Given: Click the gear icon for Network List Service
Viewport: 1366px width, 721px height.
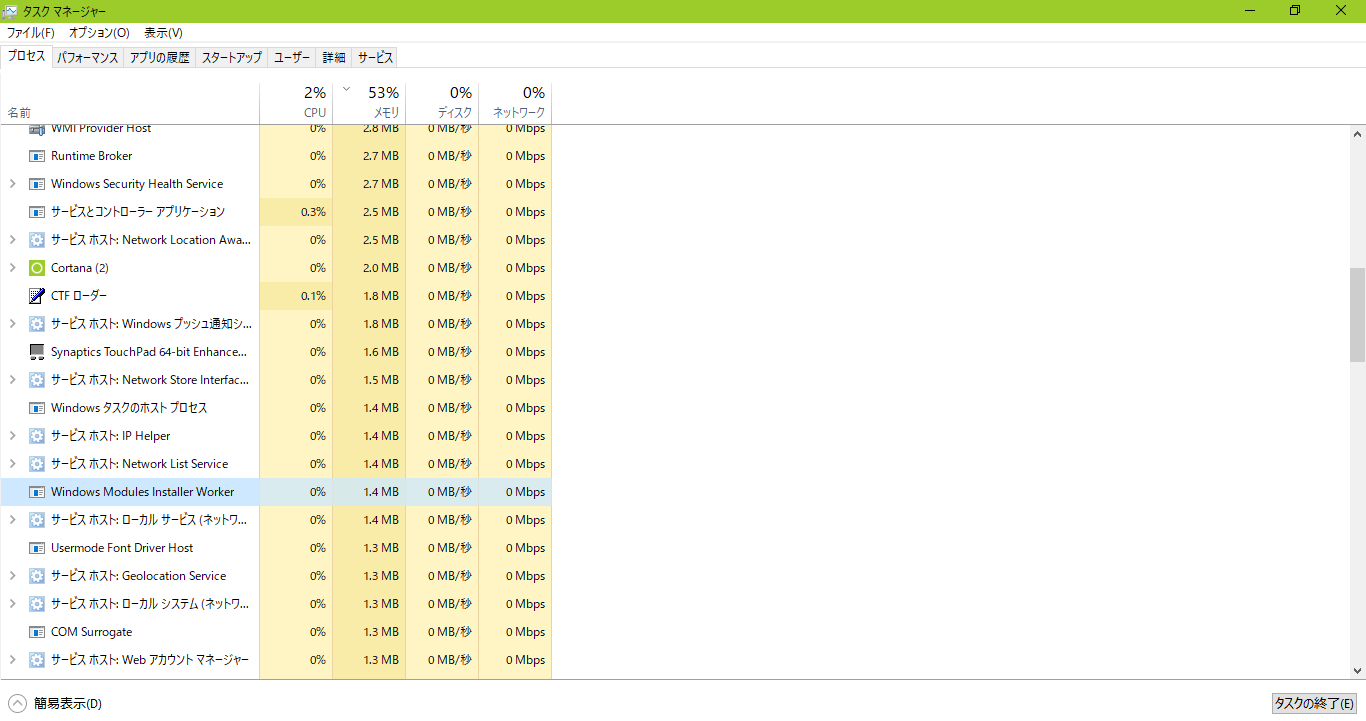Looking at the screenshot, I should [x=37, y=464].
